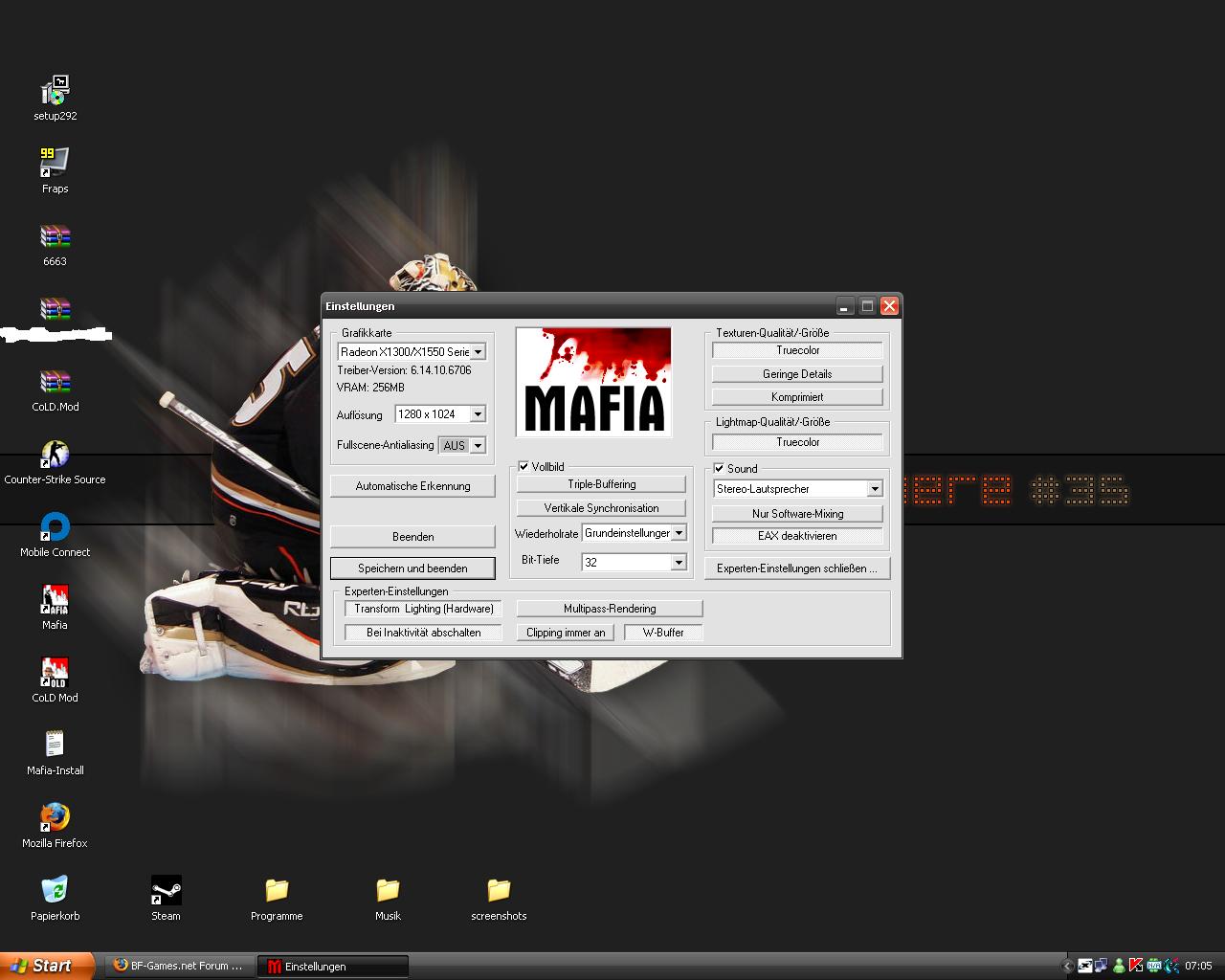The height and width of the screenshot is (980, 1225).
Task: Toggle Truecolor under Lightmap-Qualität
Action: point(797,442)
